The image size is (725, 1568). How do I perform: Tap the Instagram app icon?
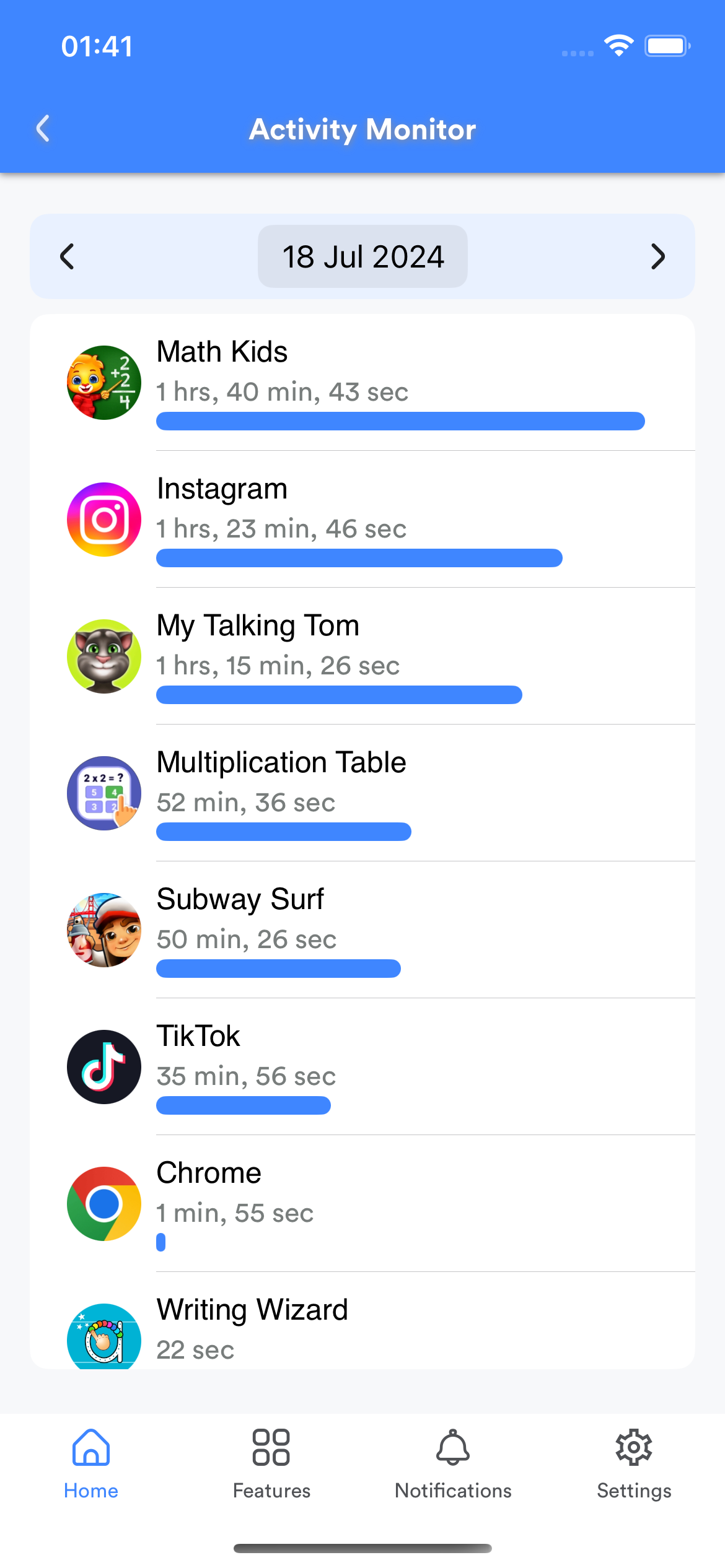click(104, 520)
